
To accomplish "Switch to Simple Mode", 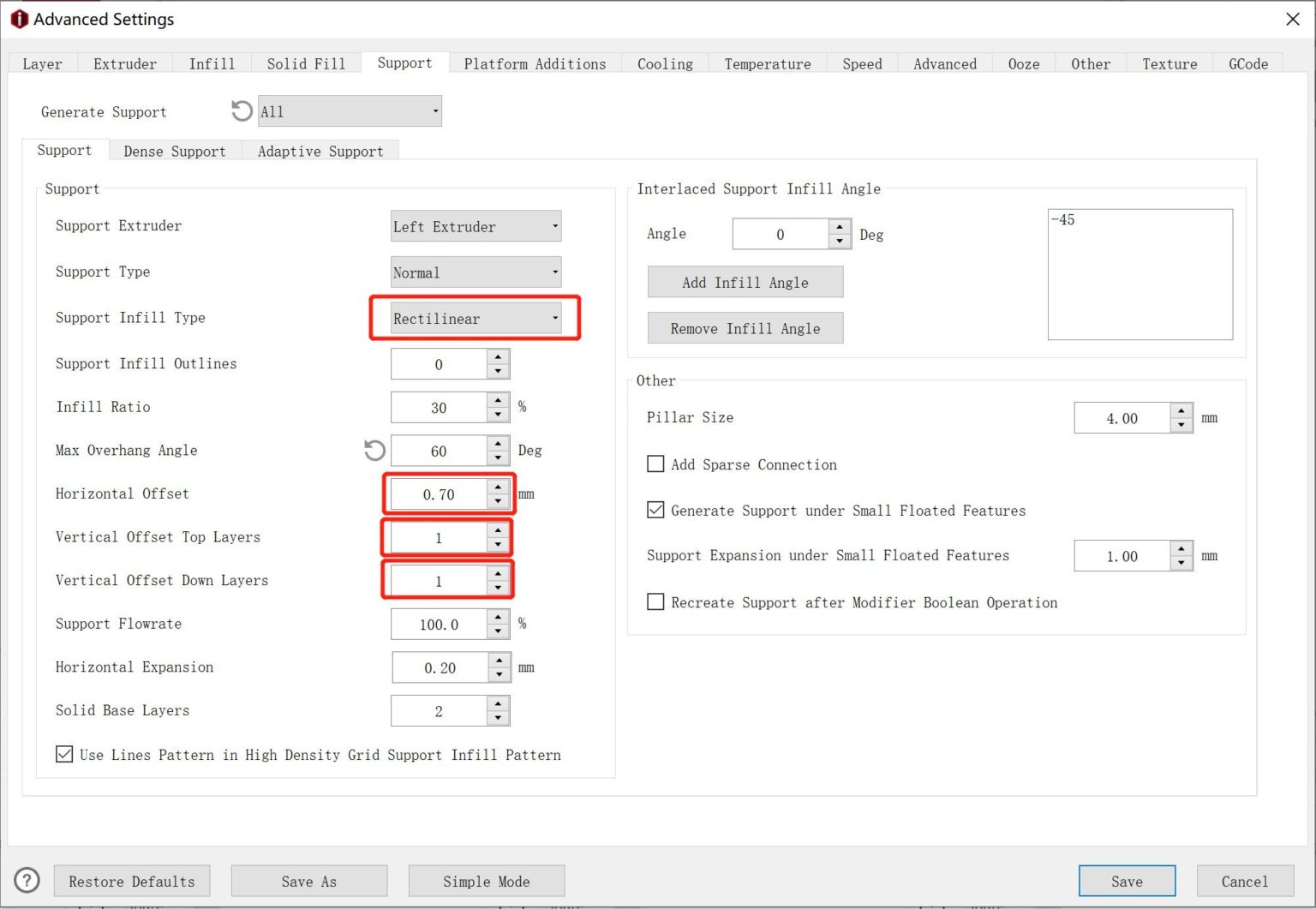I will pos(486,880).
